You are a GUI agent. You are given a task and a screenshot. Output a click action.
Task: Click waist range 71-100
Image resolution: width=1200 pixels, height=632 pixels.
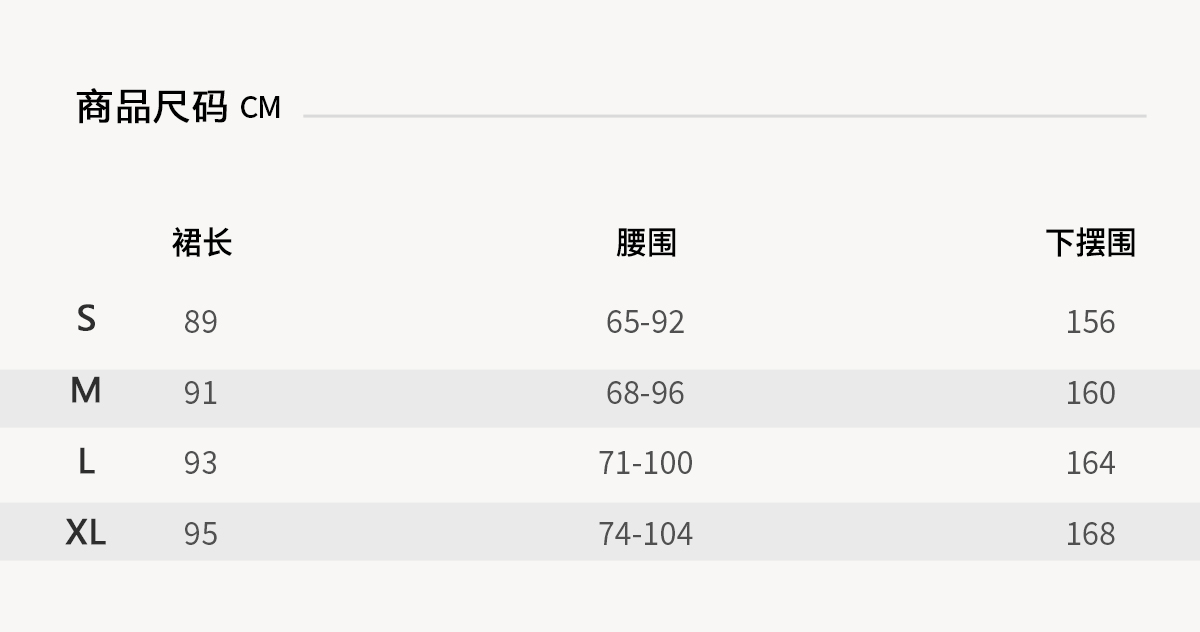(645, 463)
